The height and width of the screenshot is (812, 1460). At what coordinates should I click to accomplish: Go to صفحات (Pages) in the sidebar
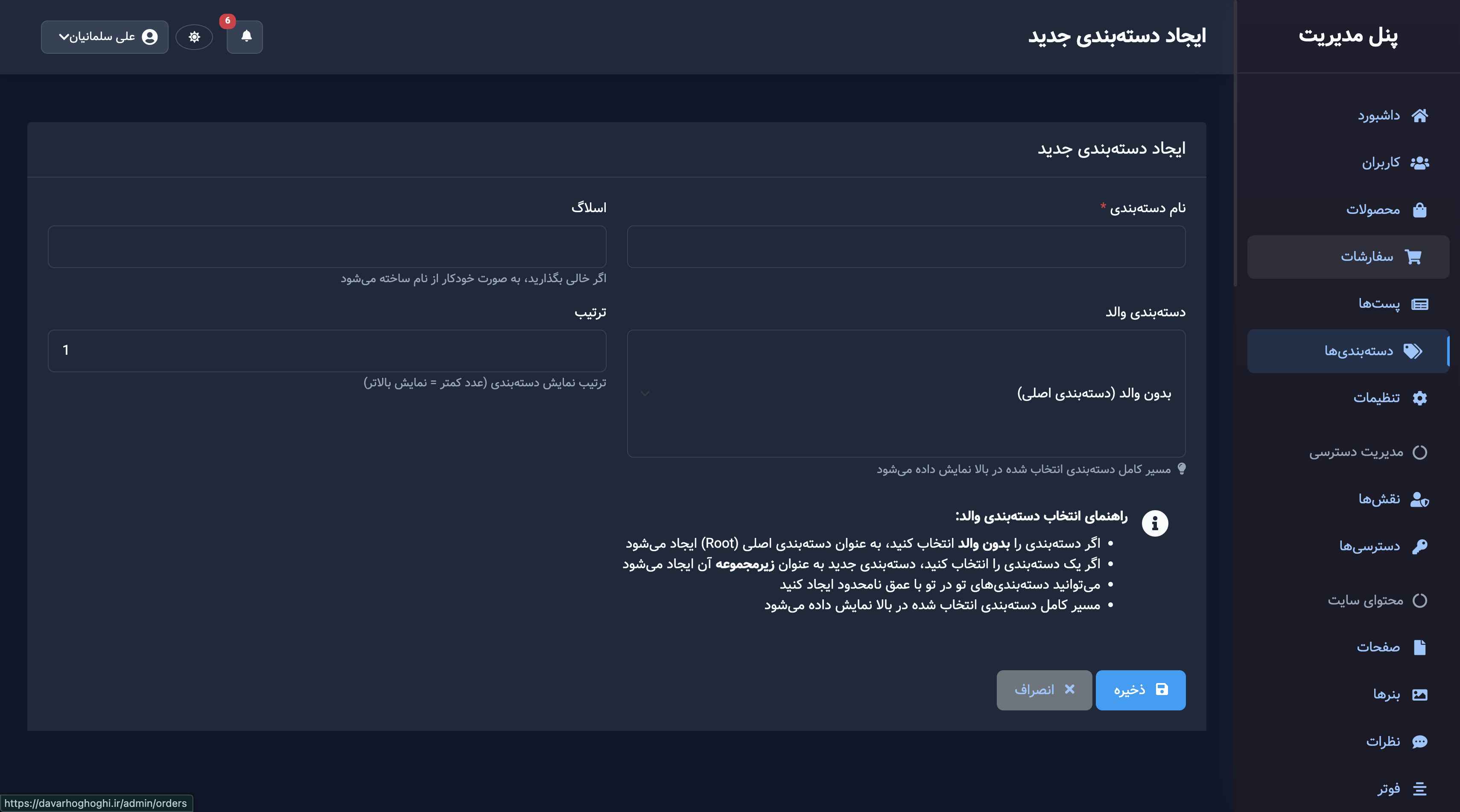point(1419,647)
